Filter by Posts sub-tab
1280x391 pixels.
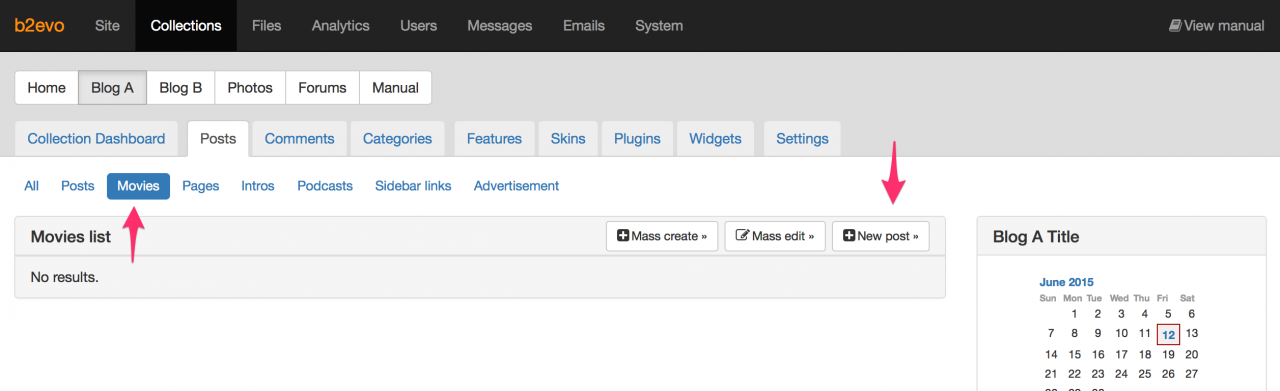point(78,186)
